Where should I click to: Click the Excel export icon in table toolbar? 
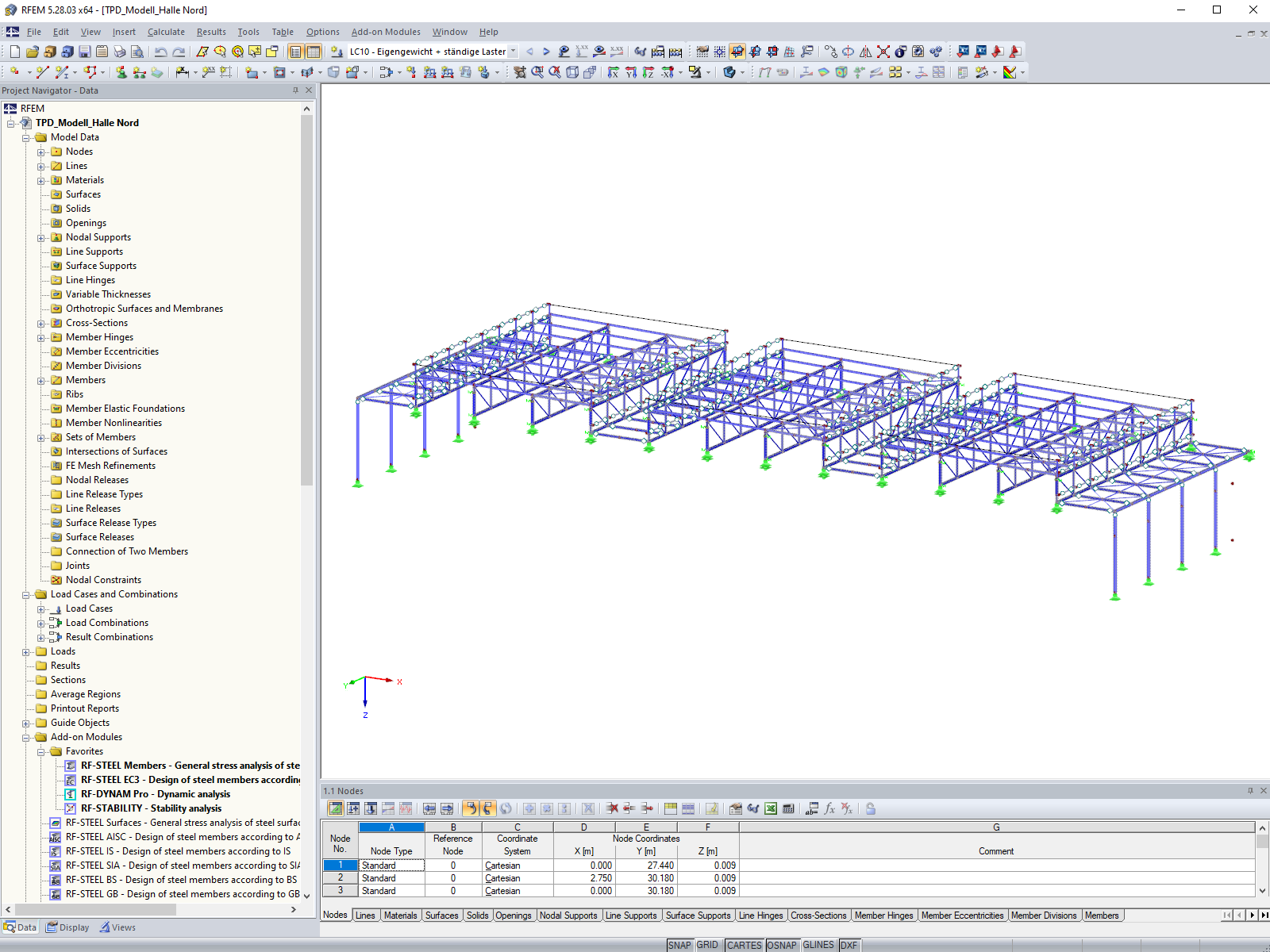point(771,808)
